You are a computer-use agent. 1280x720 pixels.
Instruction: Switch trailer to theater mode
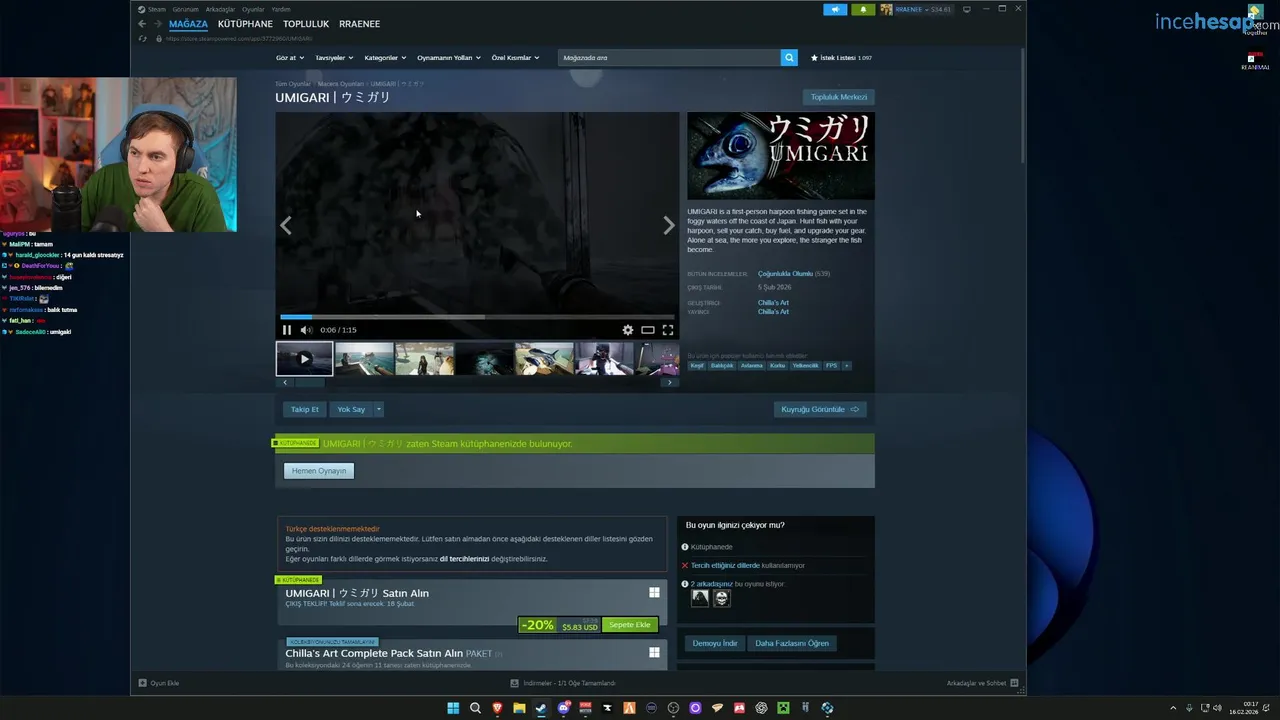(x=648, y=330)
